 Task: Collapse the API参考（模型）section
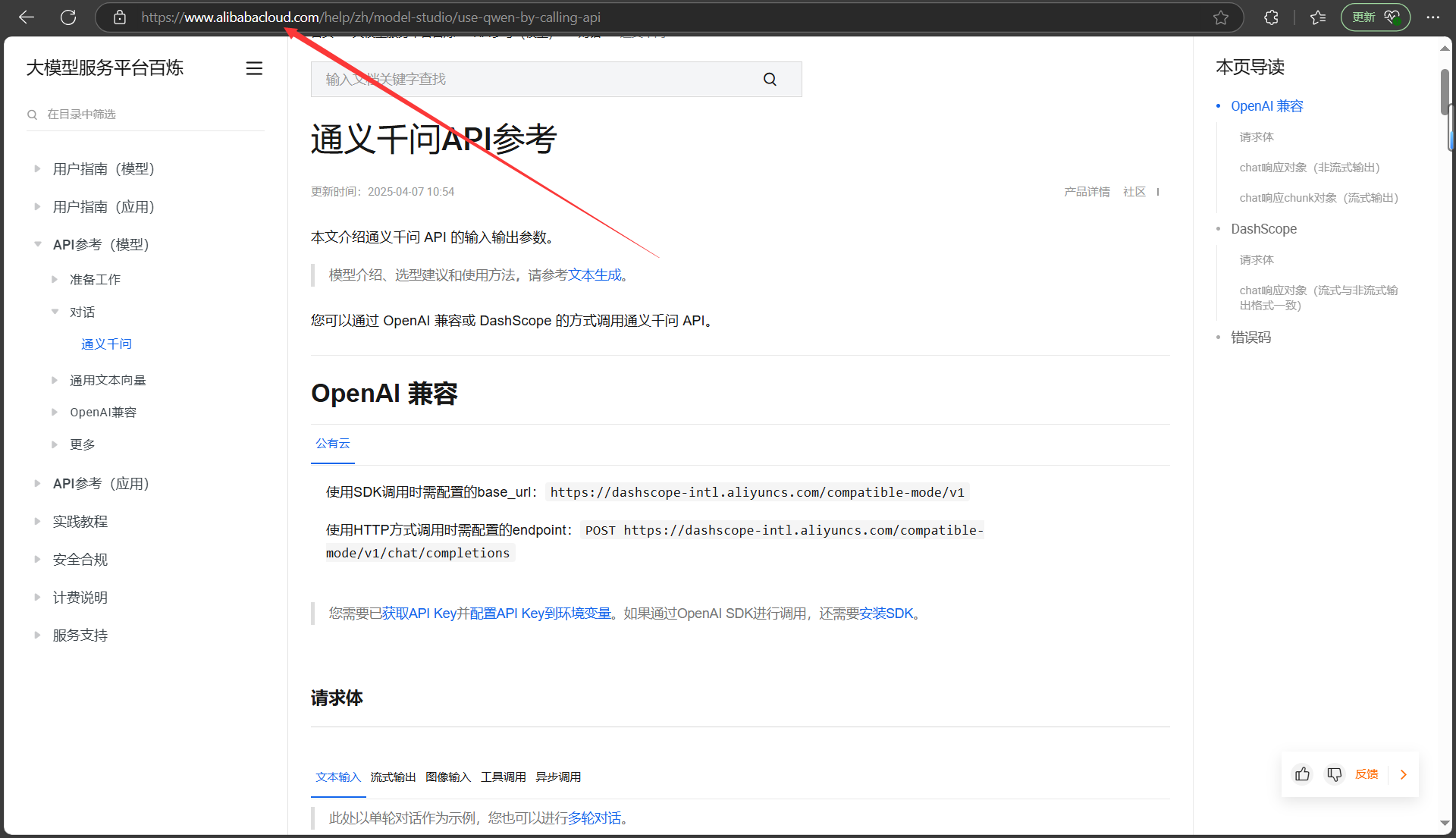(37, 244)
